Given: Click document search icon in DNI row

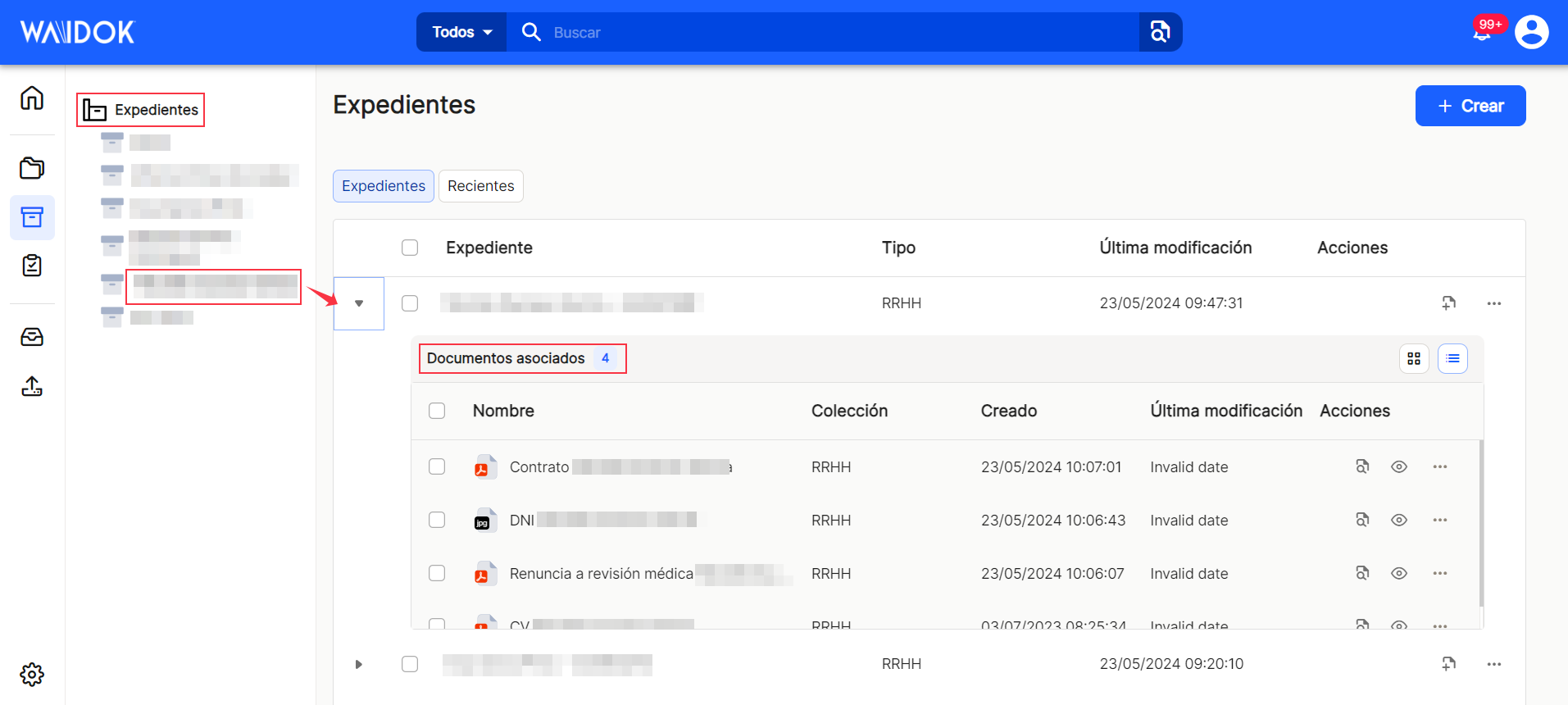Looking at the screenshot, I should tap(1362, 520).
